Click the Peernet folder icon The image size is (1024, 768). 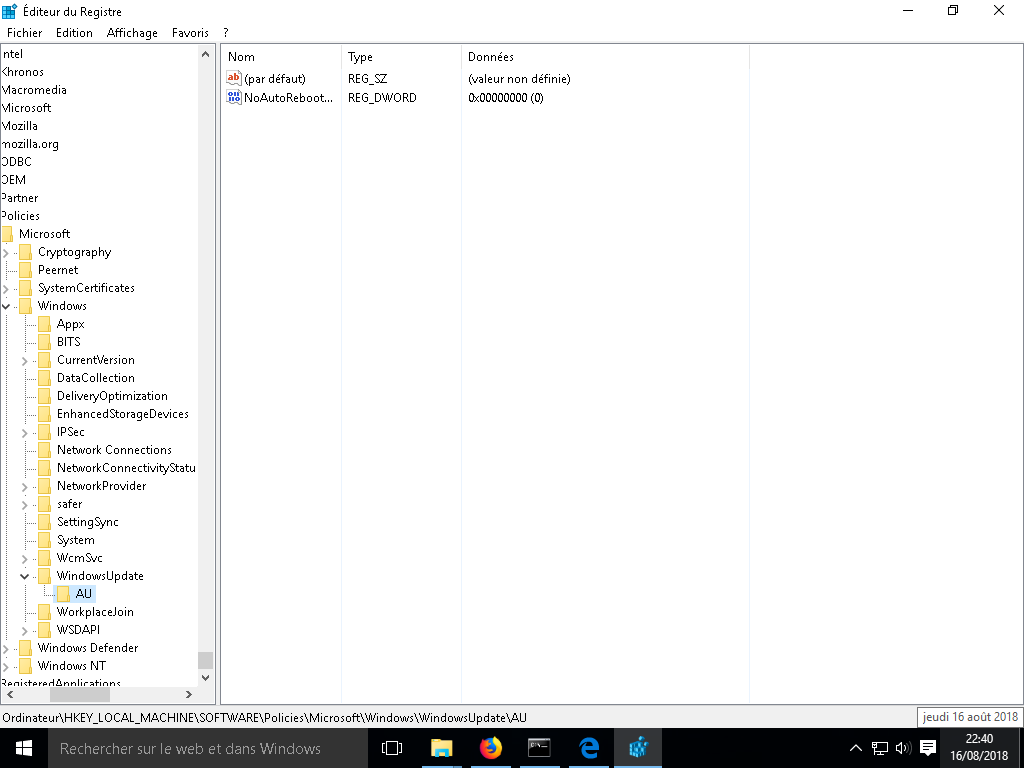pyautogui.click(x=25, y=270)
